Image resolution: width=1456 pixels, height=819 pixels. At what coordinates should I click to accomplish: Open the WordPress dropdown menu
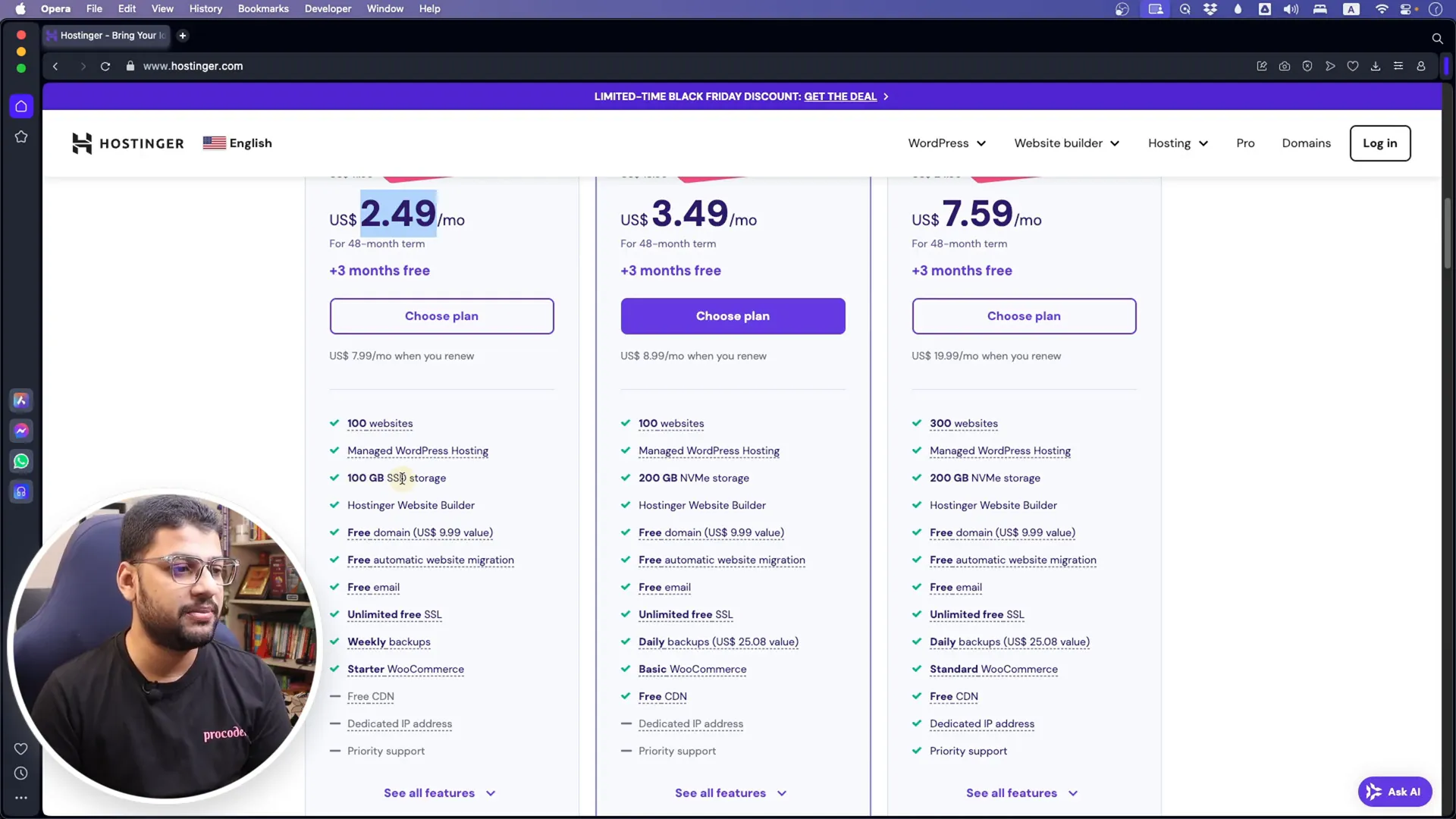(x=944, y=142)
